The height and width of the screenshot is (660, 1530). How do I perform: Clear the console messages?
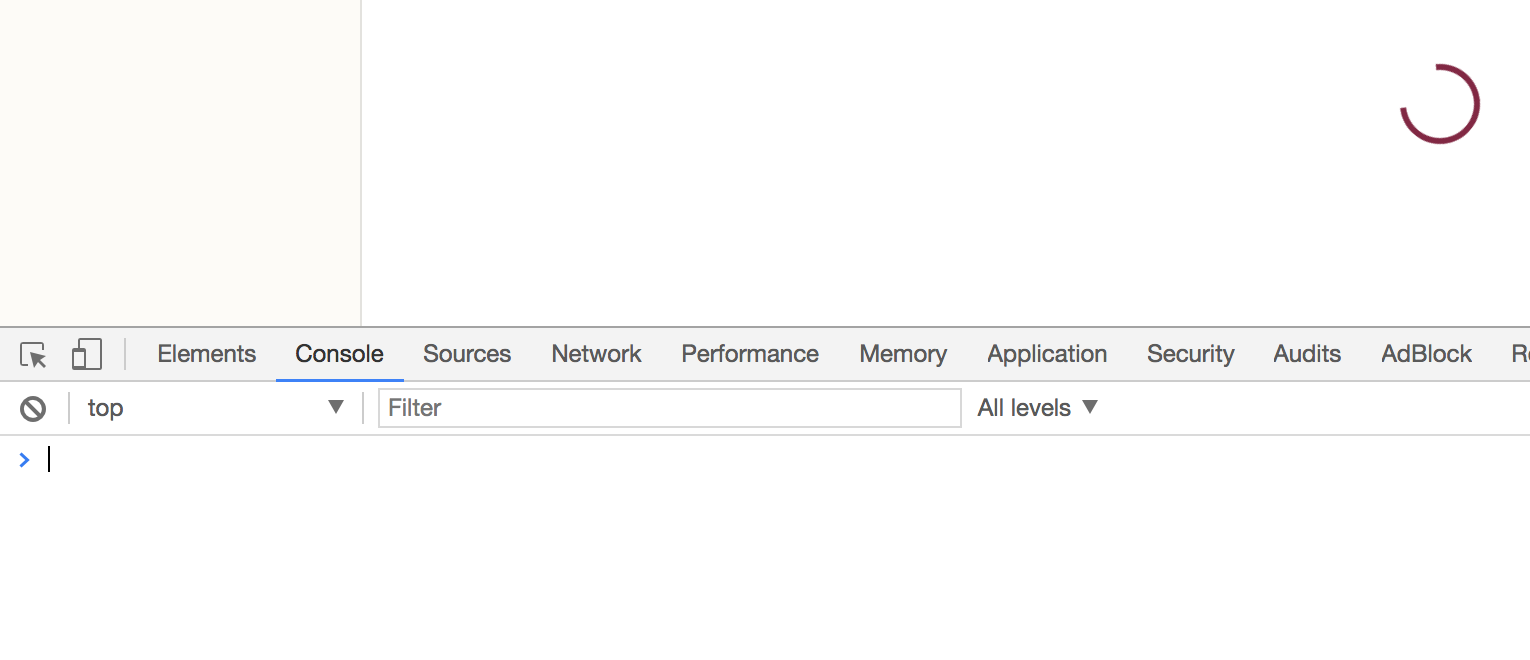coord(33,407)
